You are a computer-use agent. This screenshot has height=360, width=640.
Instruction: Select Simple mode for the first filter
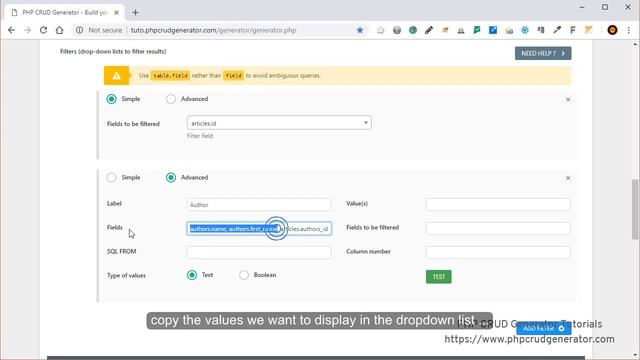pos(111,99)
